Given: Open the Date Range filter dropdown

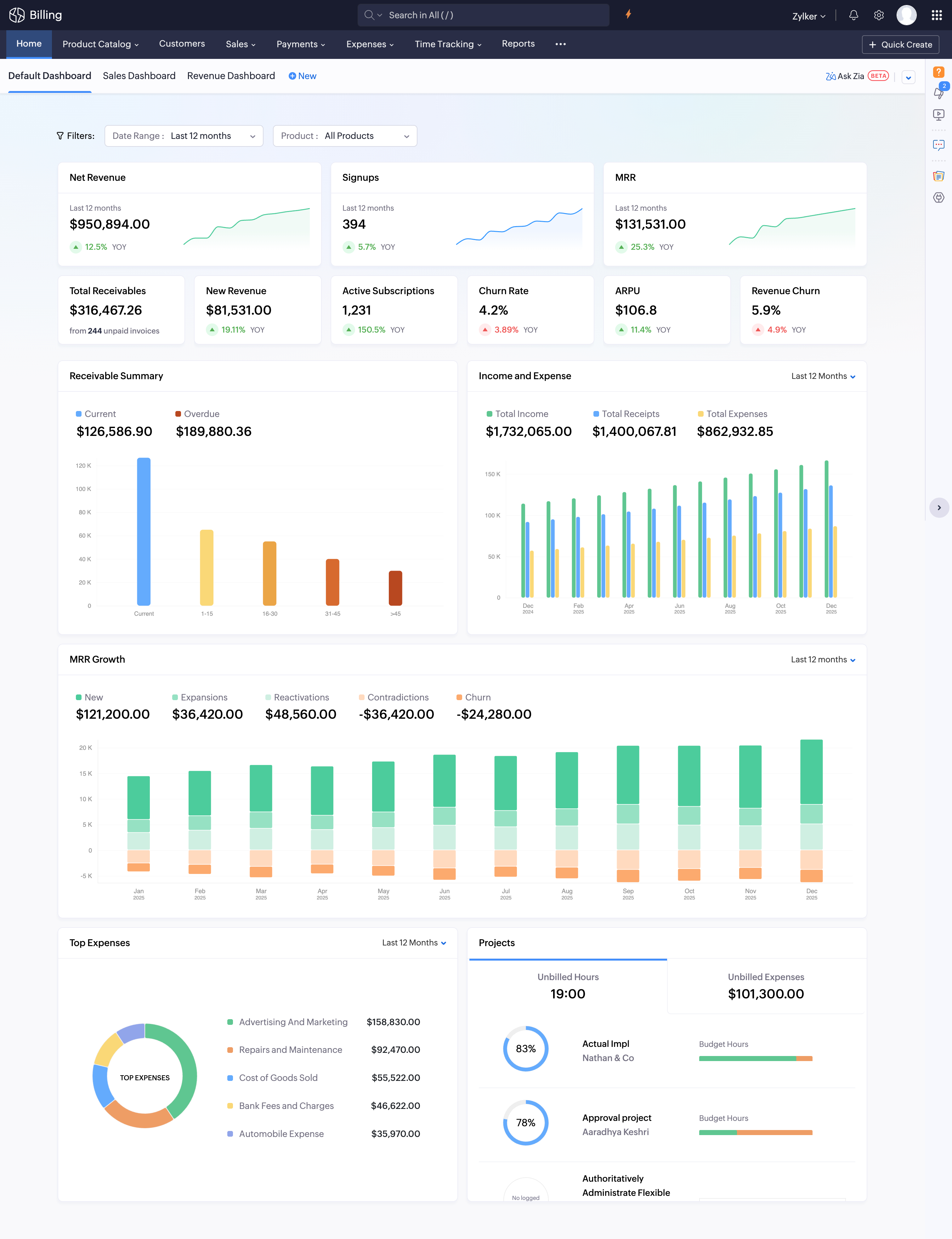Looking at the screenshot, I should [x=184, y=136].
